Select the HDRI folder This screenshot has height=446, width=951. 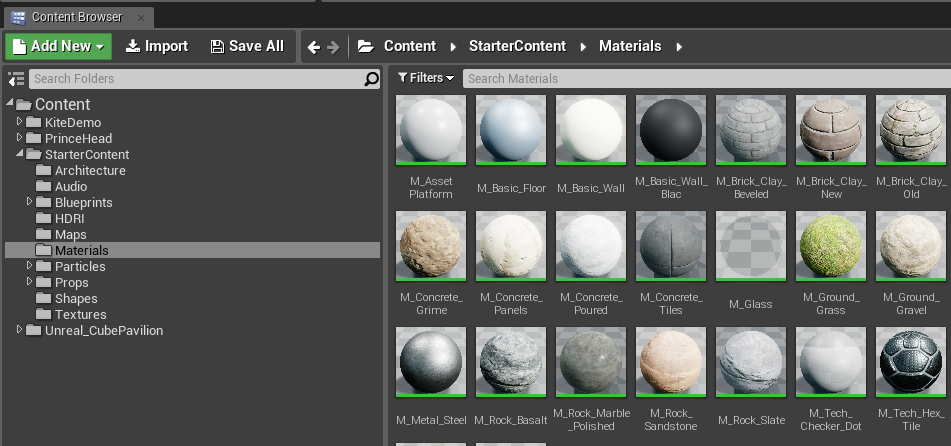pos(69,218)
